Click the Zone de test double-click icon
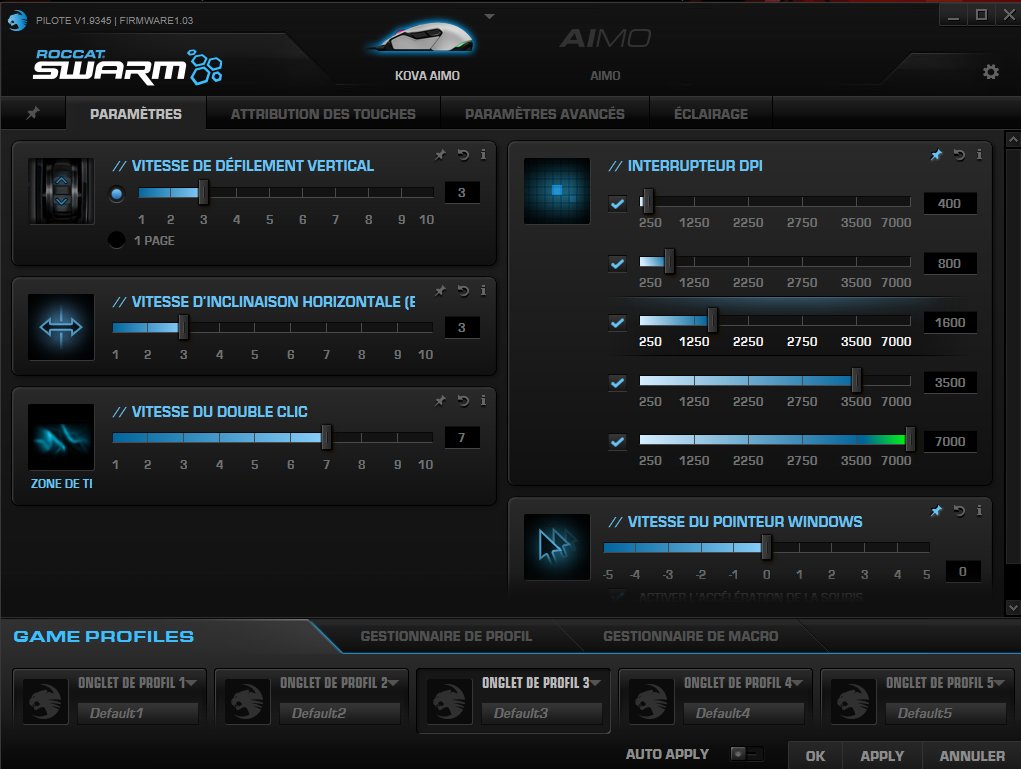The width and height of the screenshot is (1021, 769). point(61,437)
